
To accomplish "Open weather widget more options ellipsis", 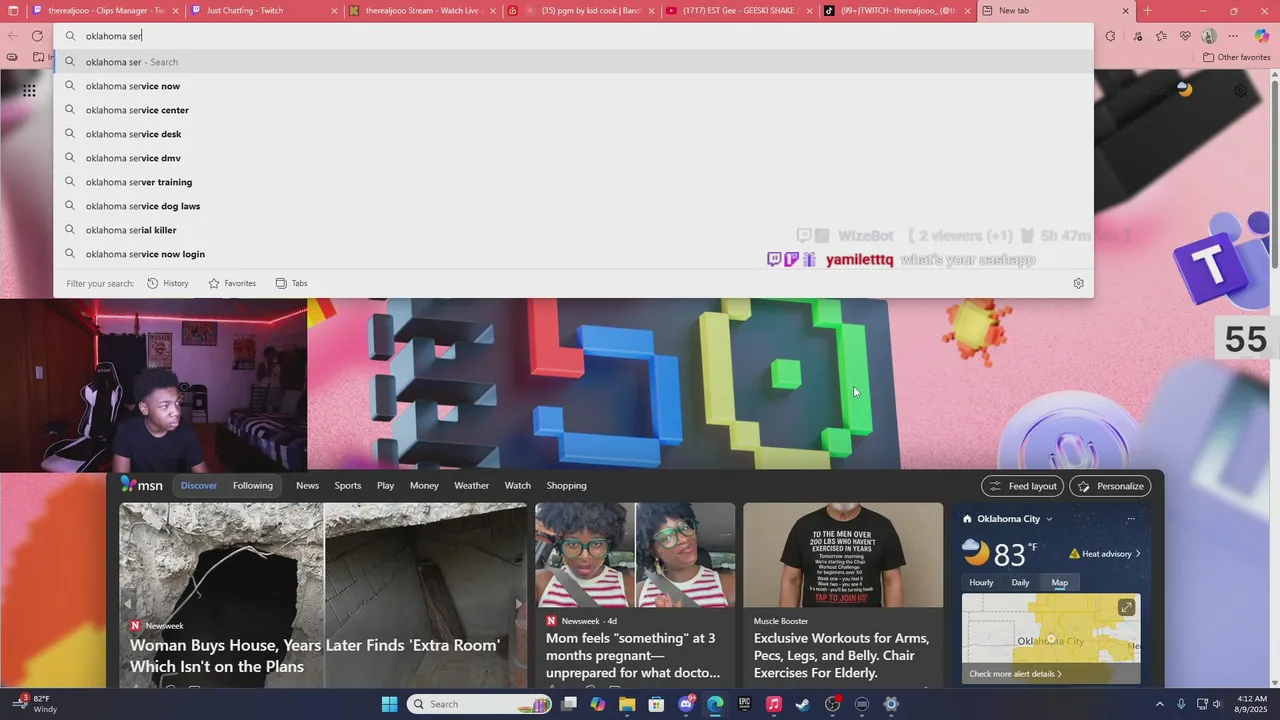I will [x=1131, y=519].
